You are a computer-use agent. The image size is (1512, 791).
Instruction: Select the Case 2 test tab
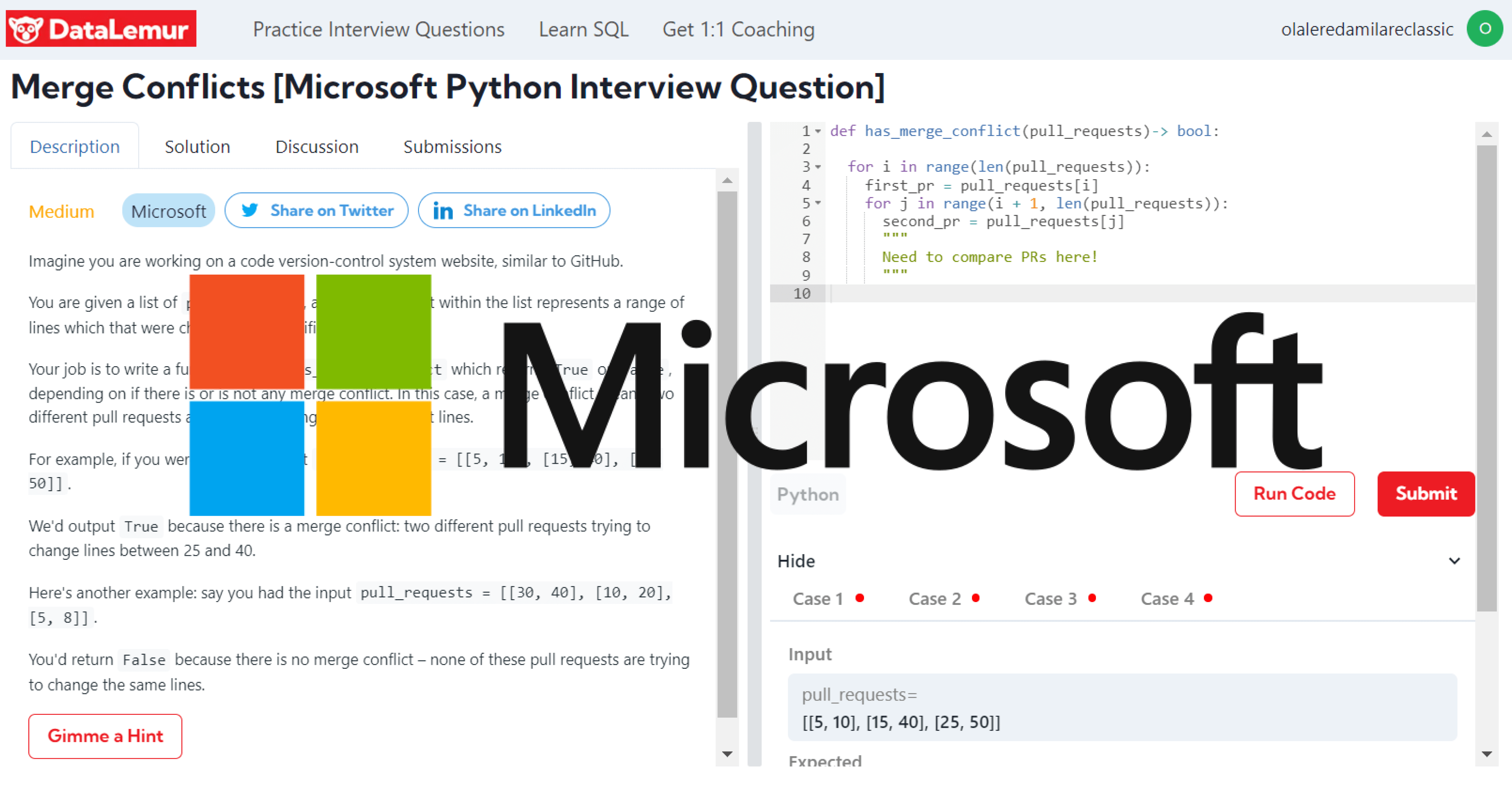(944, 599)
